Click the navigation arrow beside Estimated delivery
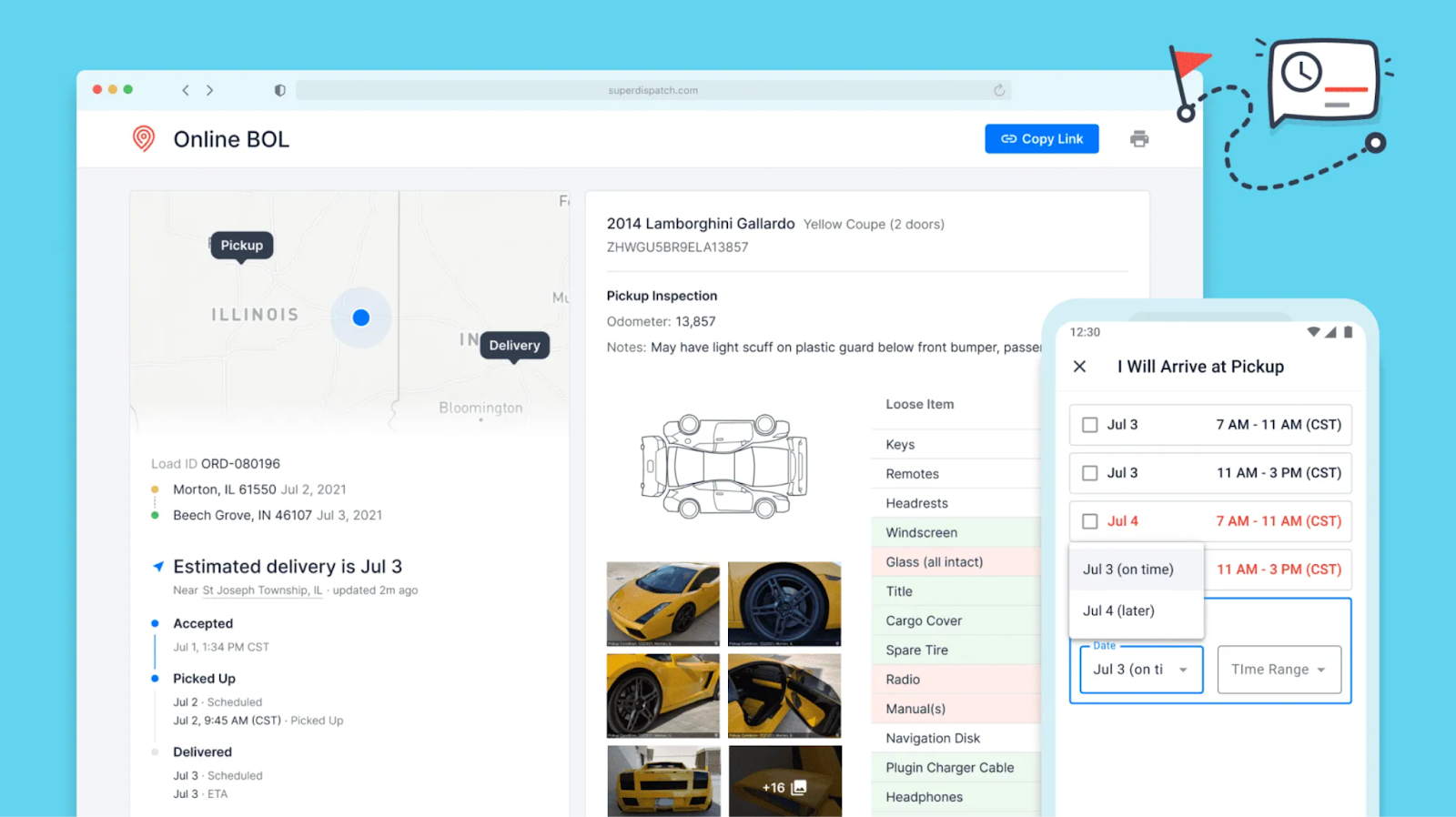Viewport: 1456px width, 817px height. coord(158,567)
